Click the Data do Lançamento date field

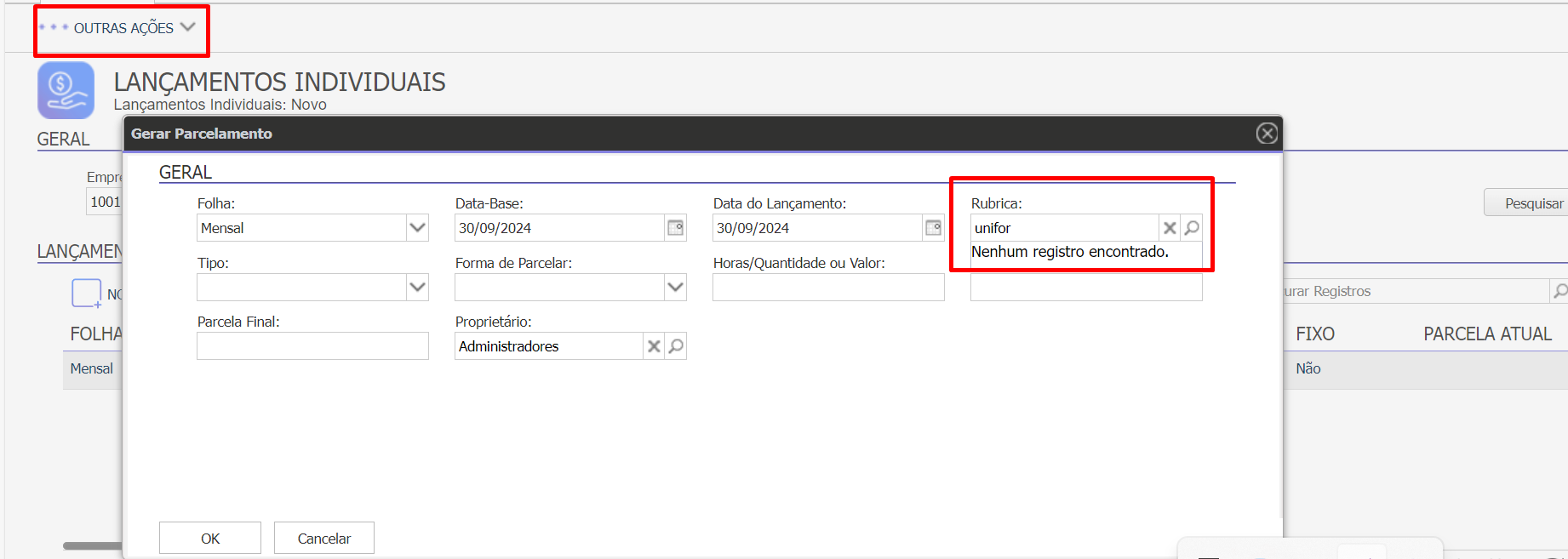click(817, 228)
